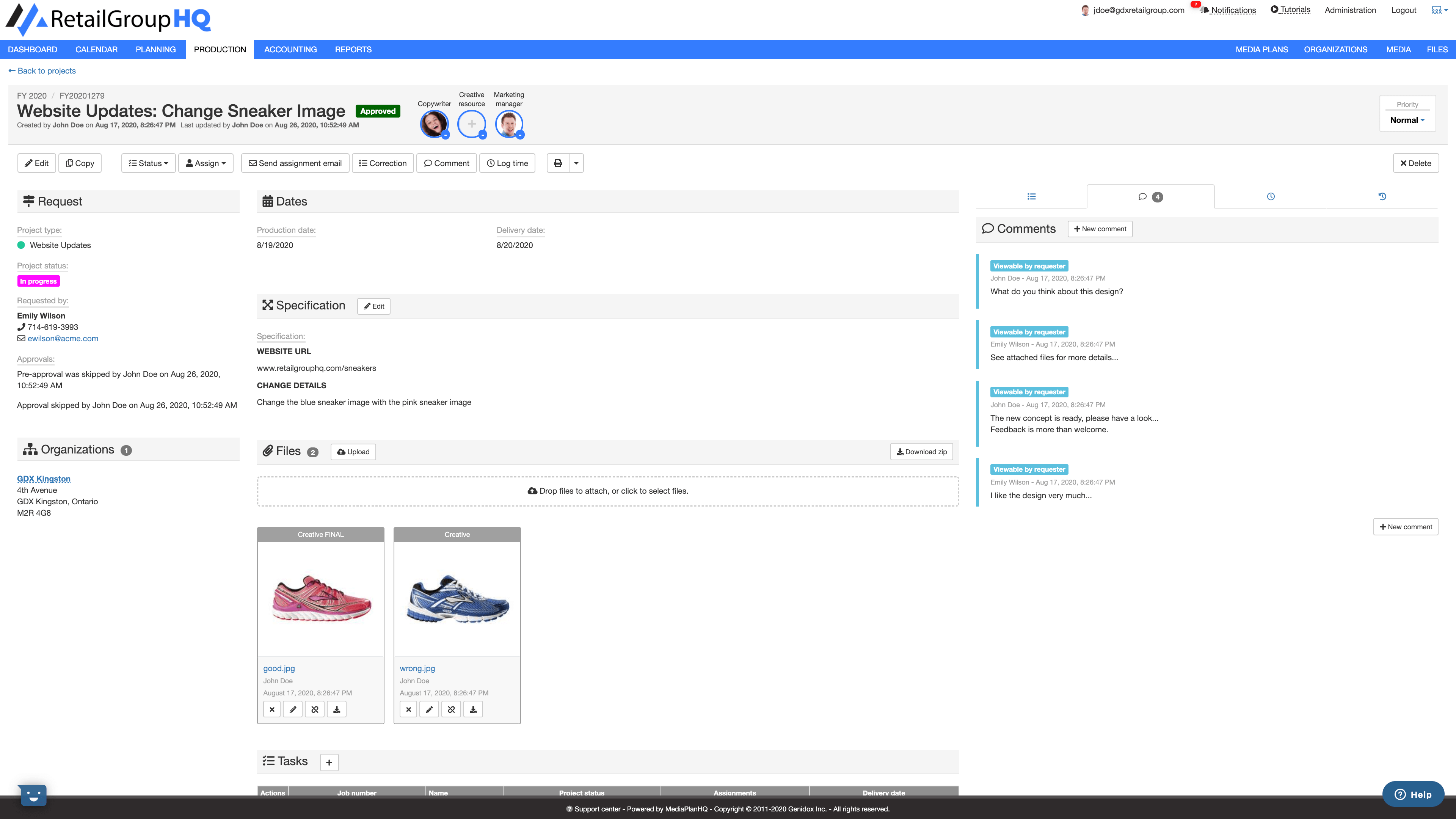
Task: Switch to the CALENDAR tab
Action: (96, 49)
